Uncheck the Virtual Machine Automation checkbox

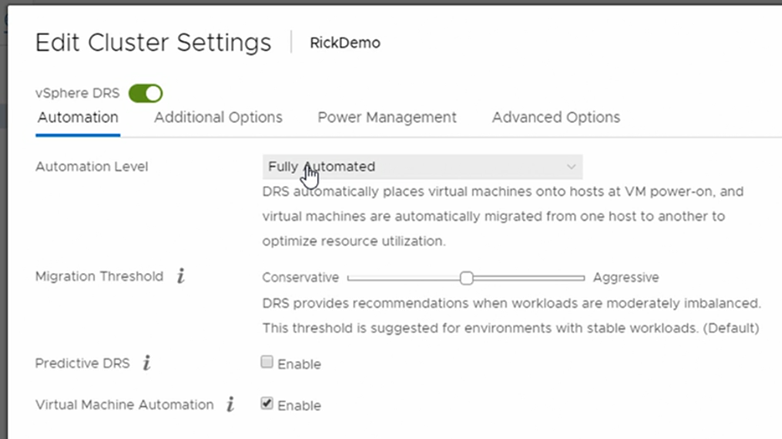[267, 403]
